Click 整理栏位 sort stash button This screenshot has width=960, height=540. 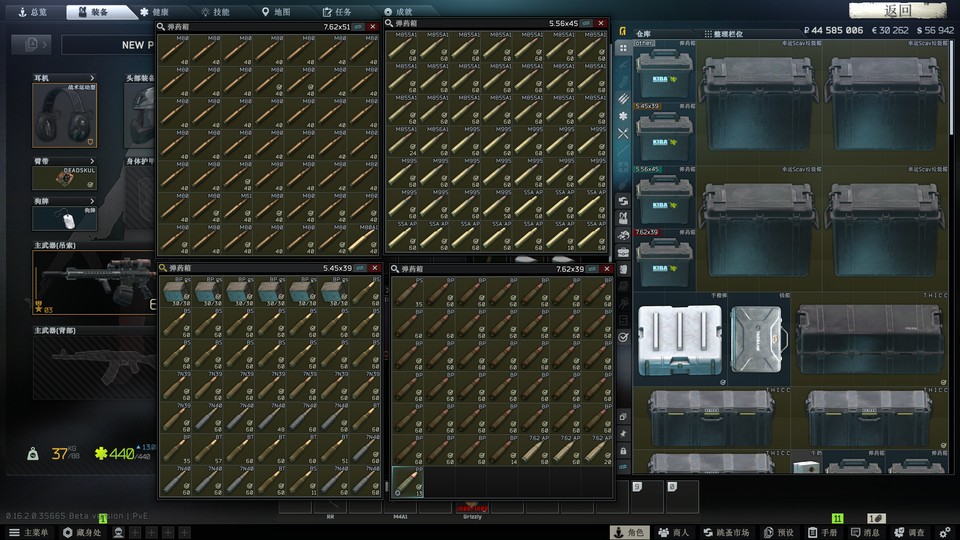[x=724, y=34]
